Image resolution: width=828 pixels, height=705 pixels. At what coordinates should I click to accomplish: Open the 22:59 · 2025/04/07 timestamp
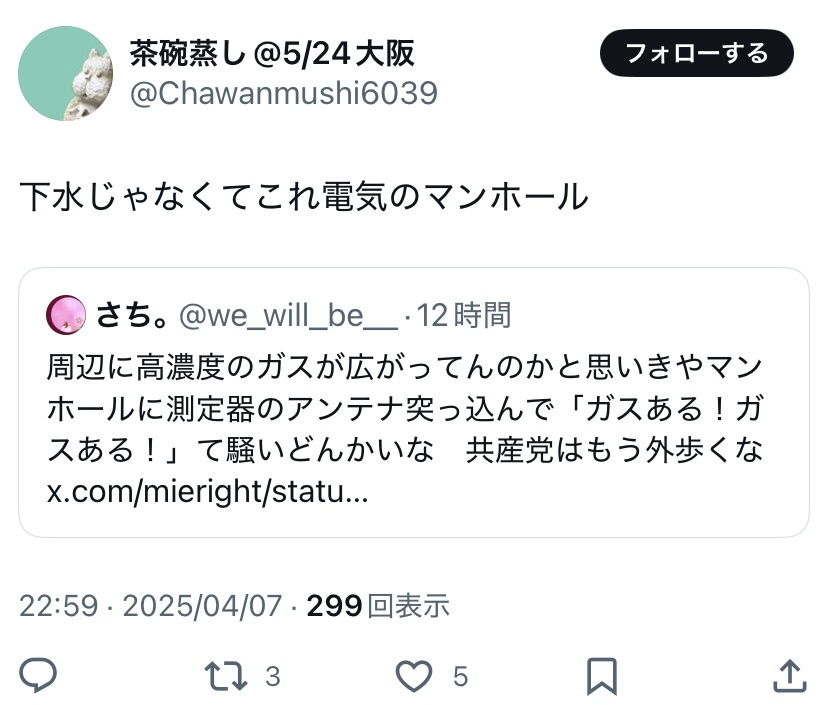[150, 605]
